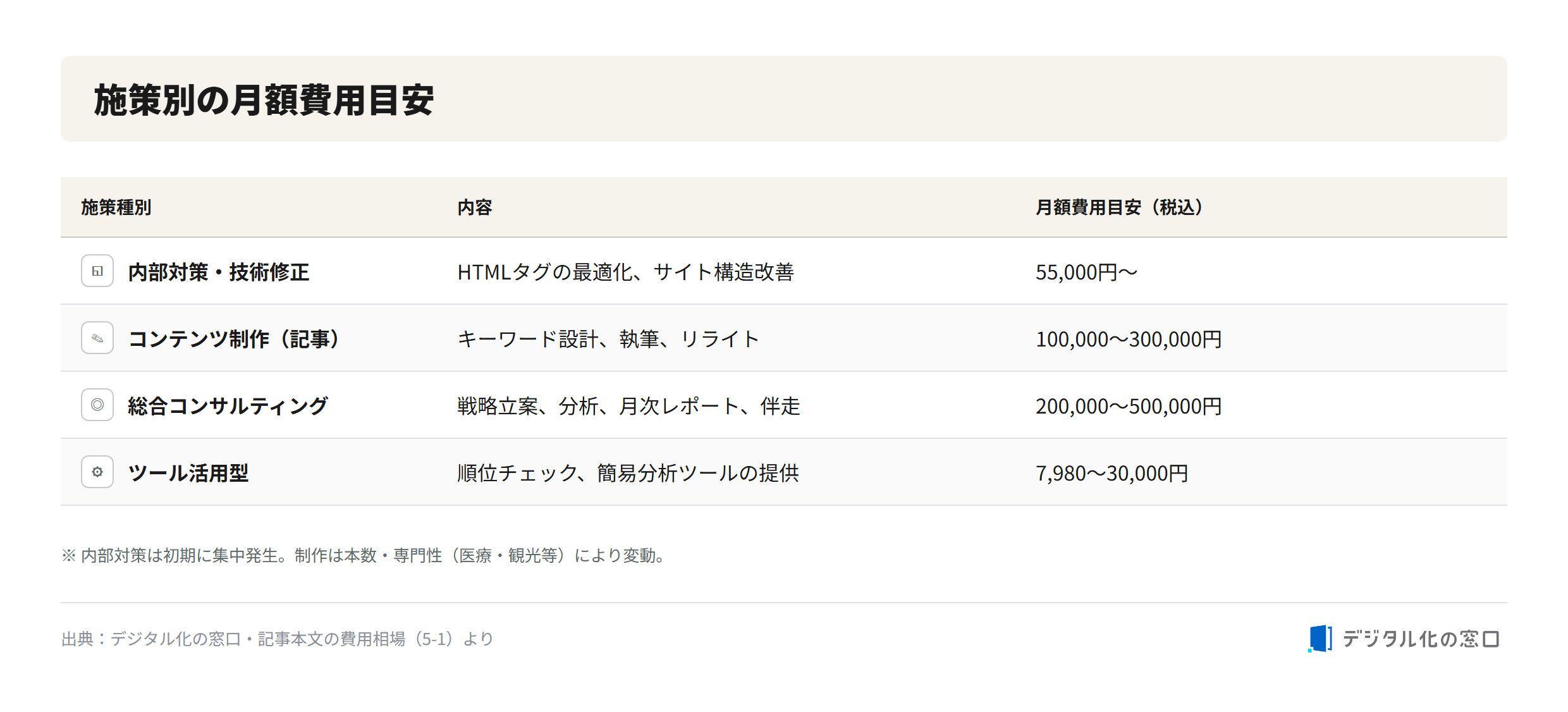The width and height of the screenshot is (1568, 712).
Task: Click the 内部対策・技術修正 row icon
Action: tap(97, 271)
